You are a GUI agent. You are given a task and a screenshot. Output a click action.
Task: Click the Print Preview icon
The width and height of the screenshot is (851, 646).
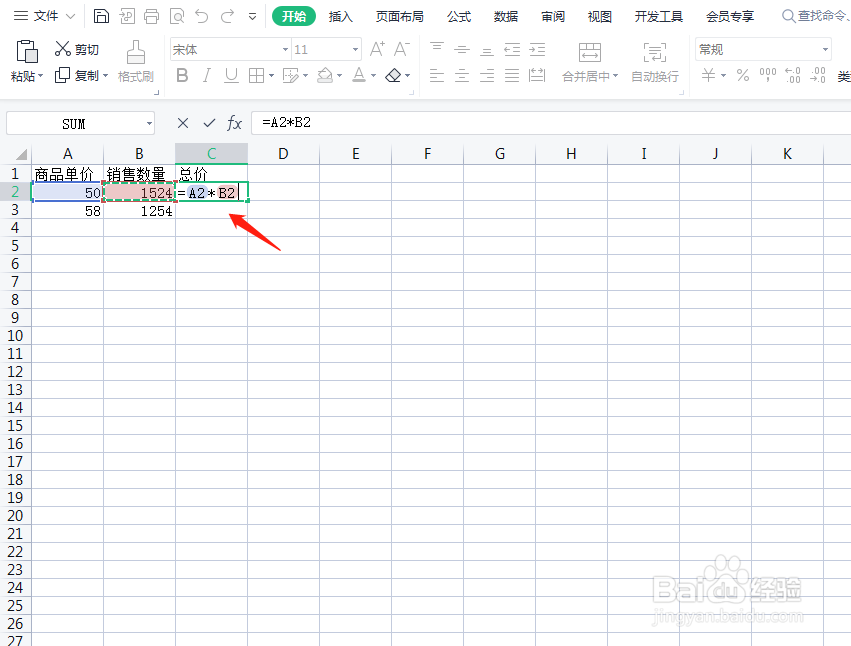(x=177, y=16)
